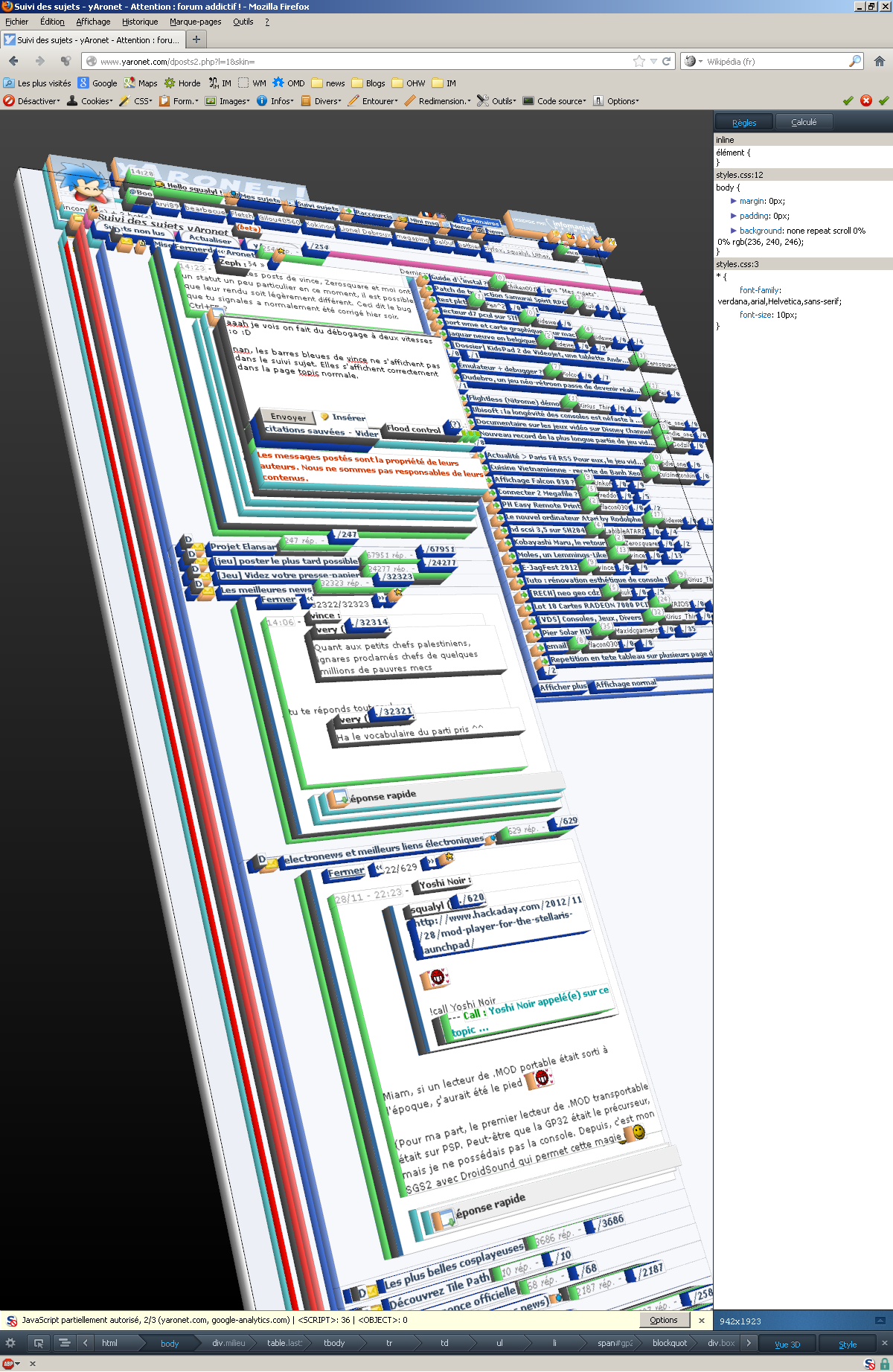The height and width of the screenshot is (1372, 893).
Task: Select the div.milieu breadcrumb
Action: click(228, 1343)
